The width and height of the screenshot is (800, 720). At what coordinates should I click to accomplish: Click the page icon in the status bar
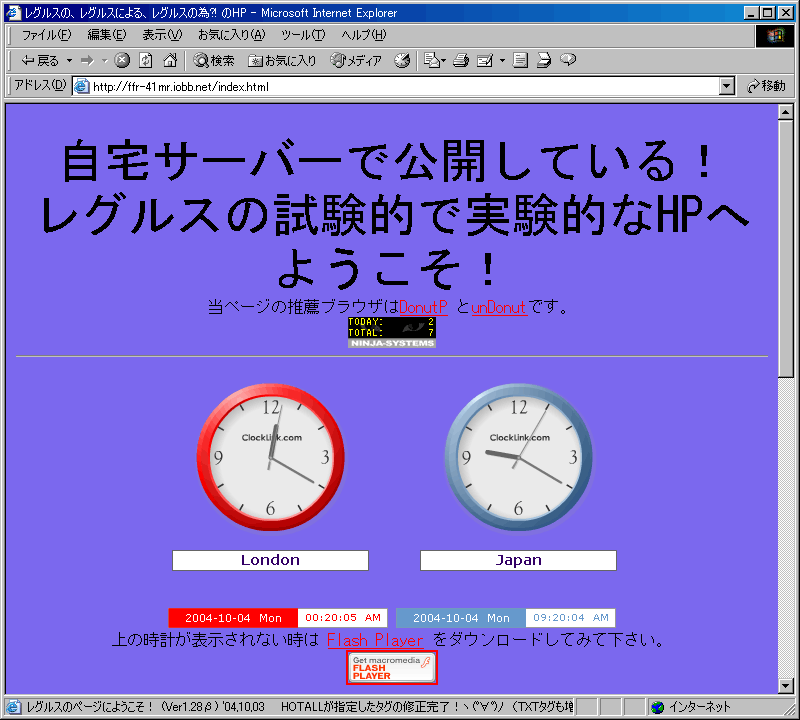pos(14,707)
